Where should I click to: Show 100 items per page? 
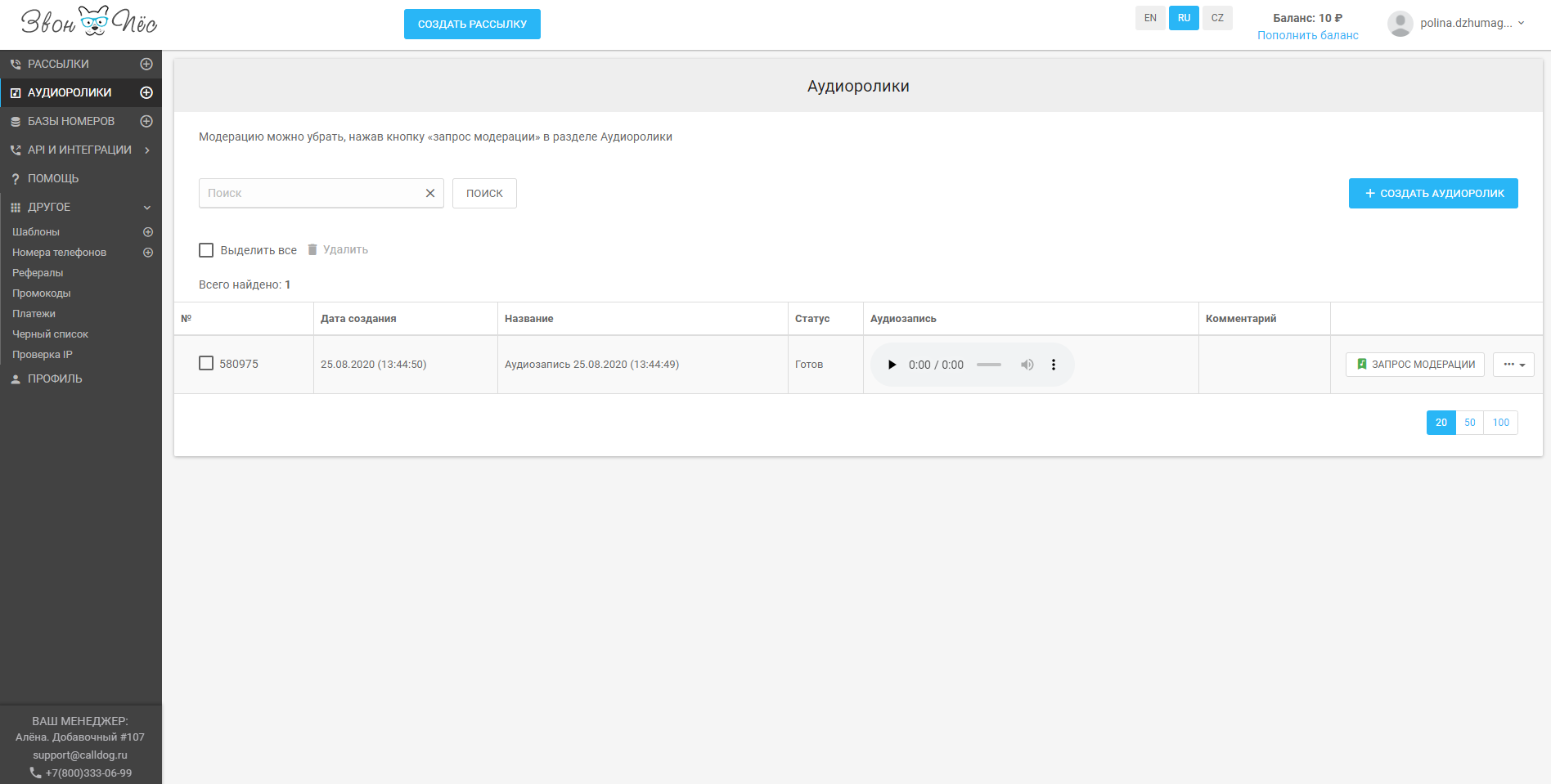coord(1501,423)
